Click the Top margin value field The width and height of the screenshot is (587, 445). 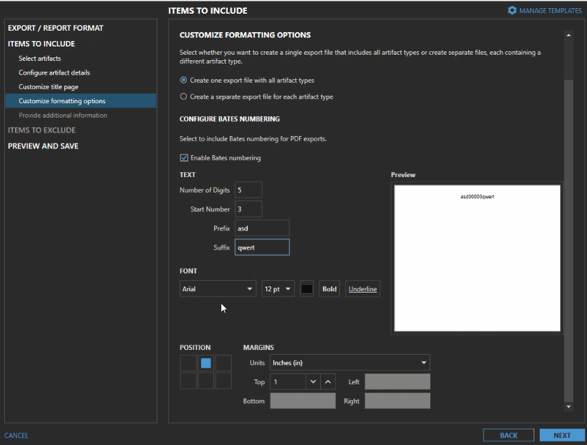click(288, 382)
